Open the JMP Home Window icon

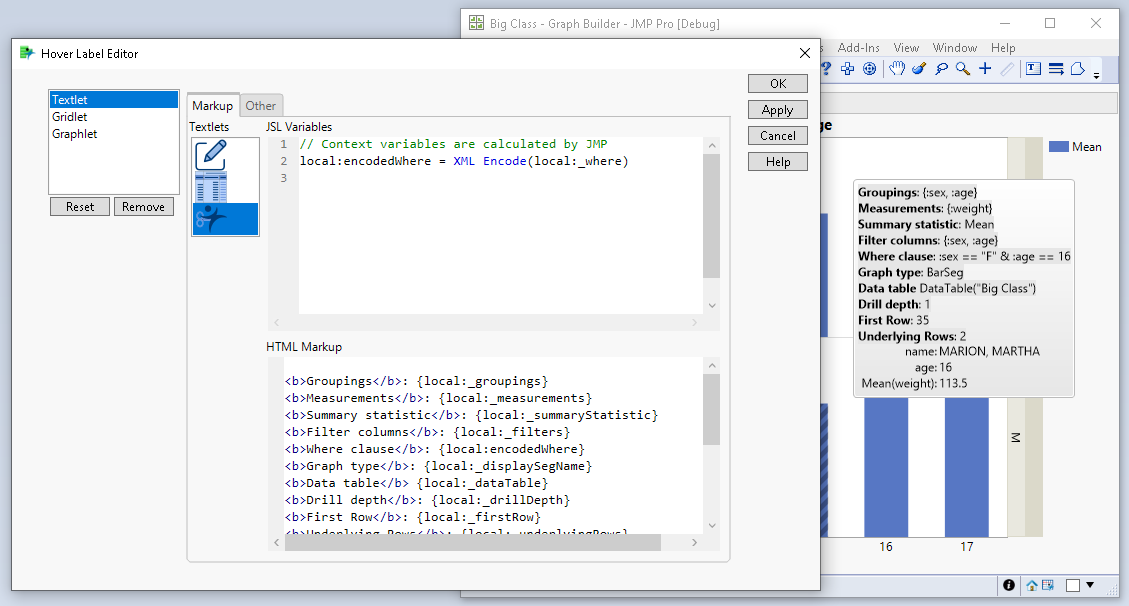(1031, 585)
